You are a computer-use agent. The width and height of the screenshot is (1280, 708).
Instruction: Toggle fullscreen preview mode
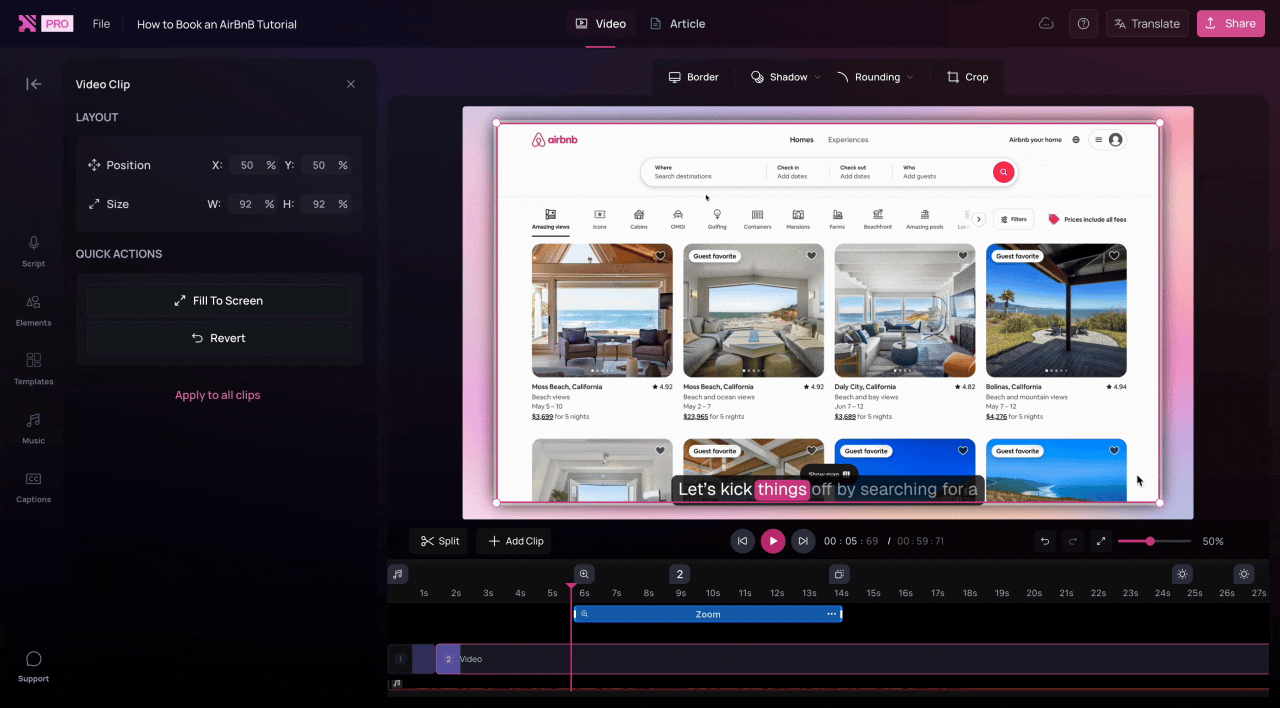[x=1101, y=540]
